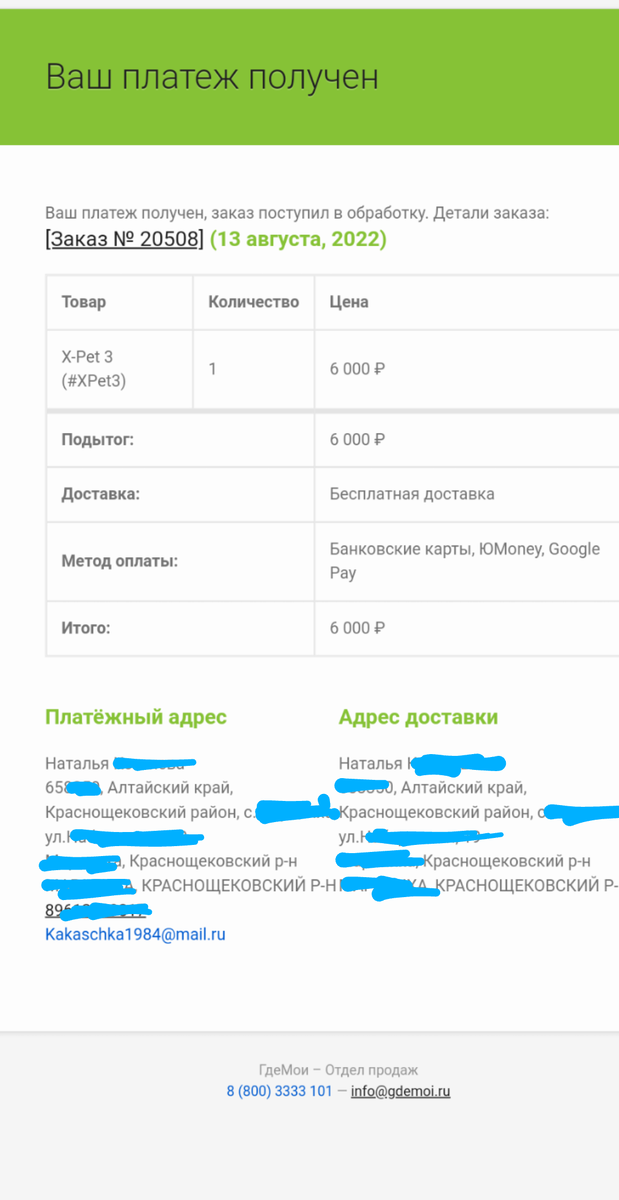Click the redacted phone number under billing address
619x1200 pixels.
[96, 910]
